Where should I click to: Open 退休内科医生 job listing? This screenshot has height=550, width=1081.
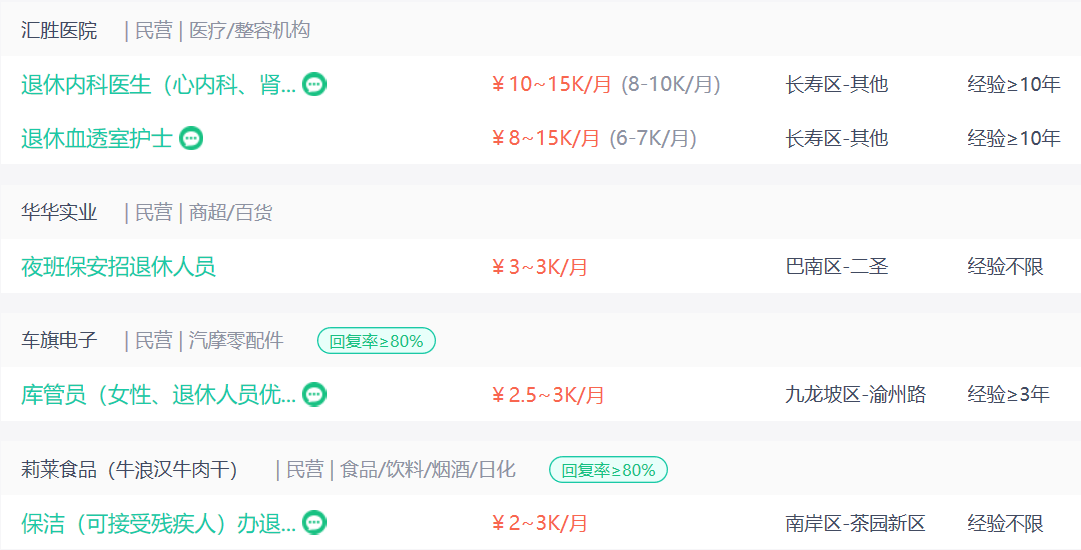159,85
